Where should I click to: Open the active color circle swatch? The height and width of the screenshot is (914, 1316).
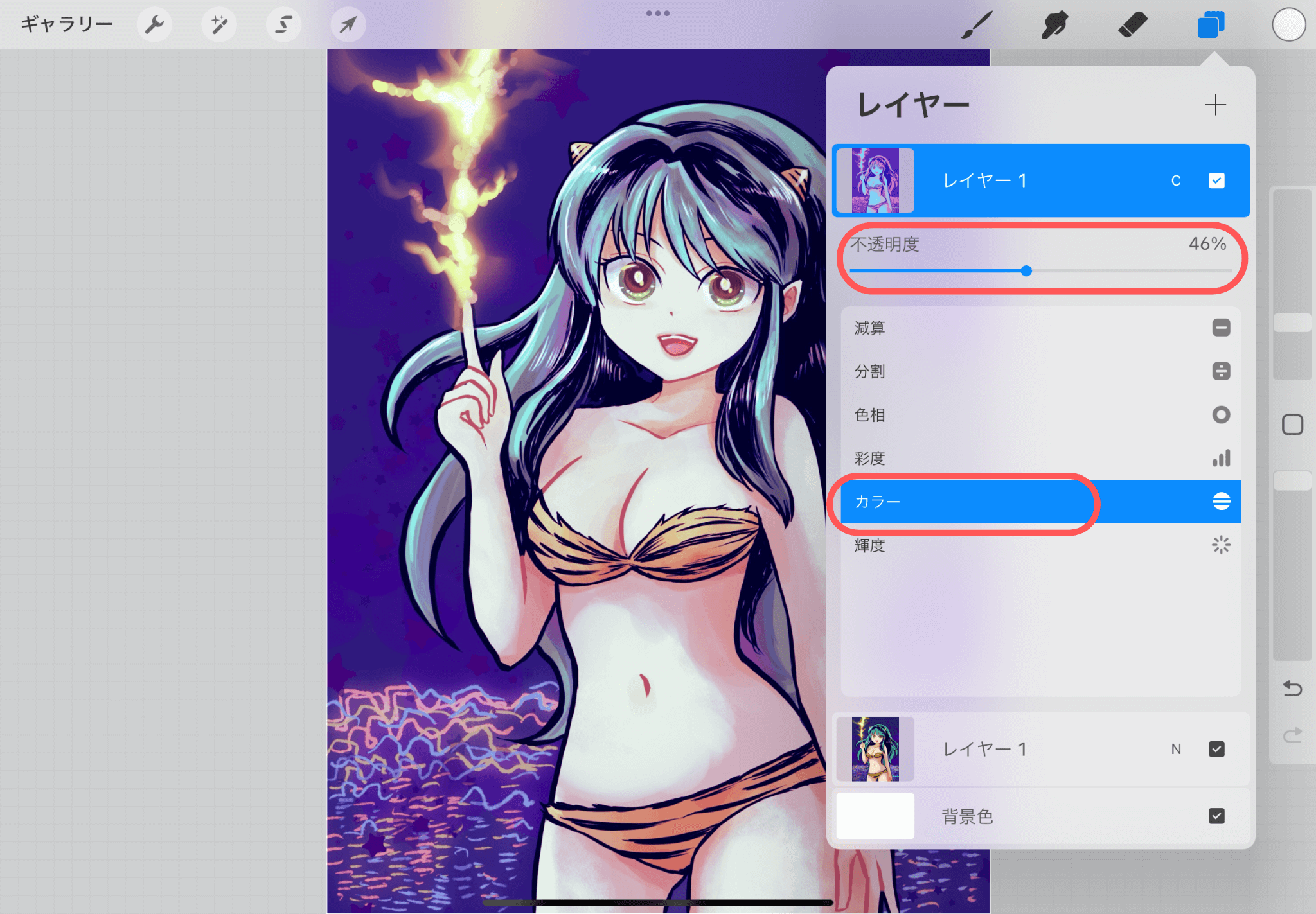pyautogui.click(x=1288, y=25)
